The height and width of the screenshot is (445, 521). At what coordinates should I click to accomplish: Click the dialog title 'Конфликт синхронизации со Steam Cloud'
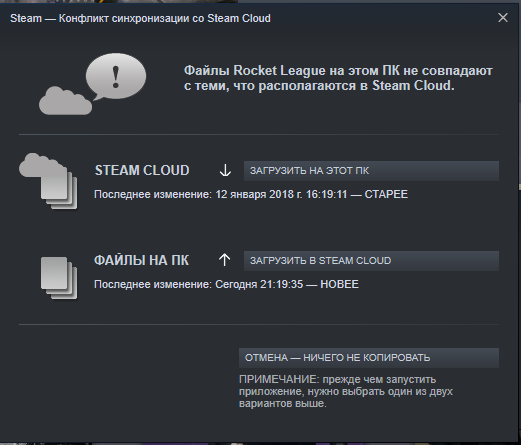click(x=140, y=18)
